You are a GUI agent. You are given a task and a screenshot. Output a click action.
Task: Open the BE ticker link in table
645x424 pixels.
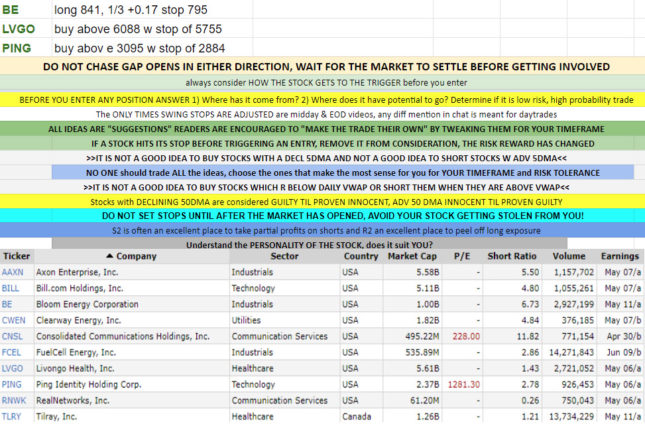(x=7, y=304)
